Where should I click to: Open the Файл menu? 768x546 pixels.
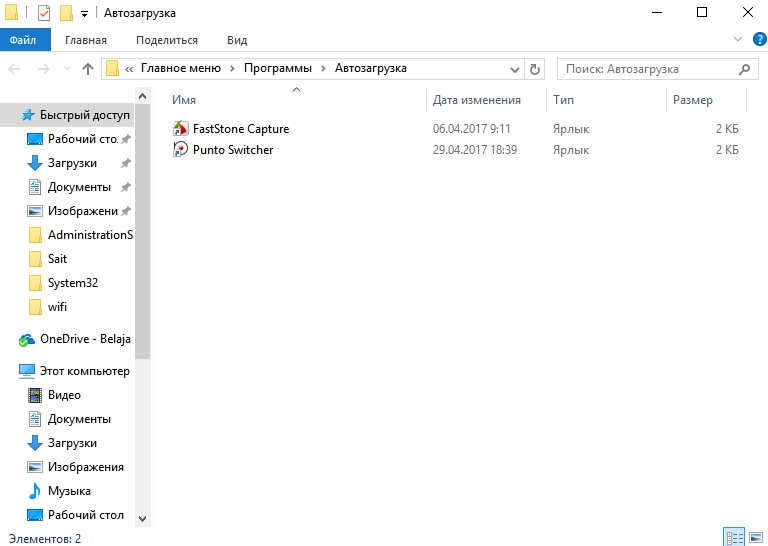(x=25, y=40)
